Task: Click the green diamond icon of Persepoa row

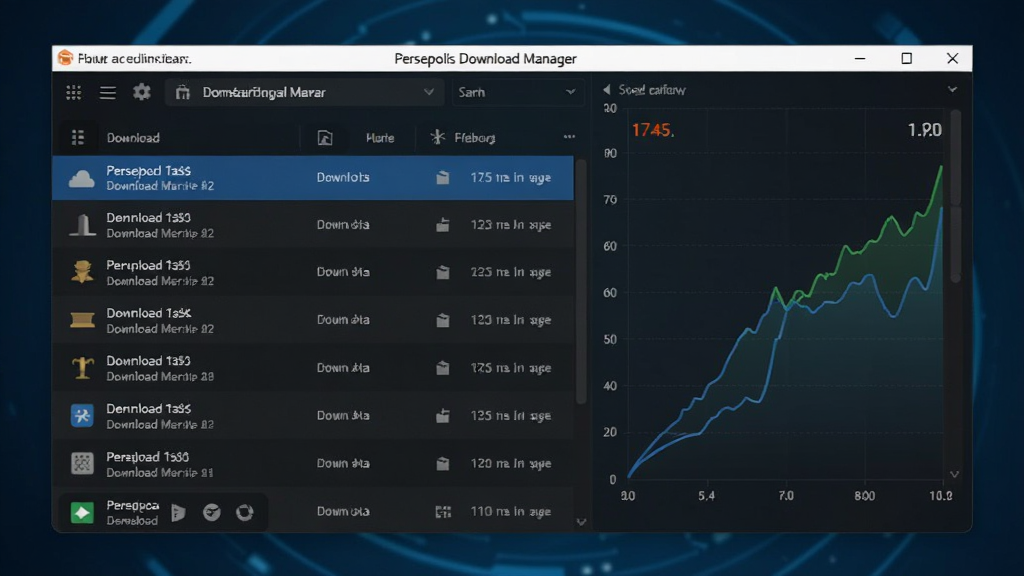Action: tap(82, 513)
